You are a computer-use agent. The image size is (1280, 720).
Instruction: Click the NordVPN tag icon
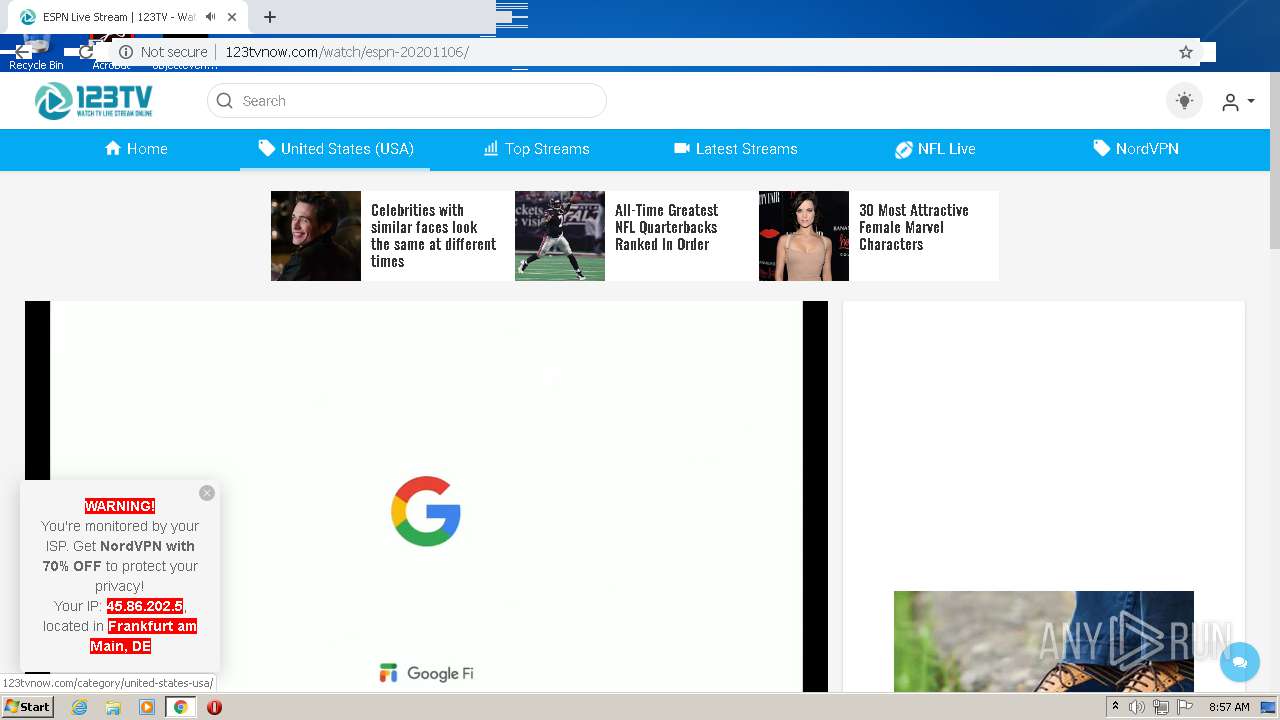pos(1101,148)
